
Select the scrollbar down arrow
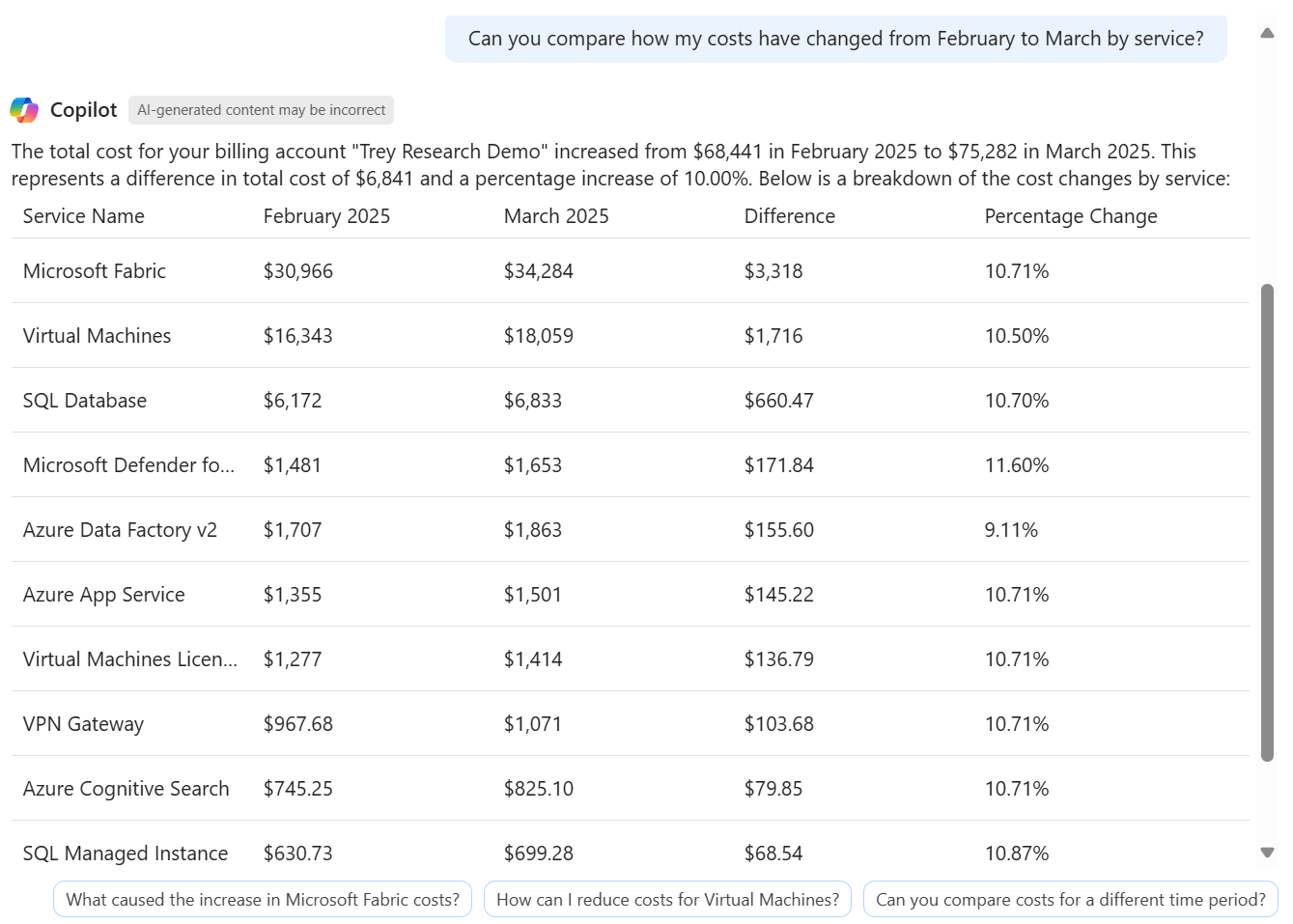tap(1267, 853)
